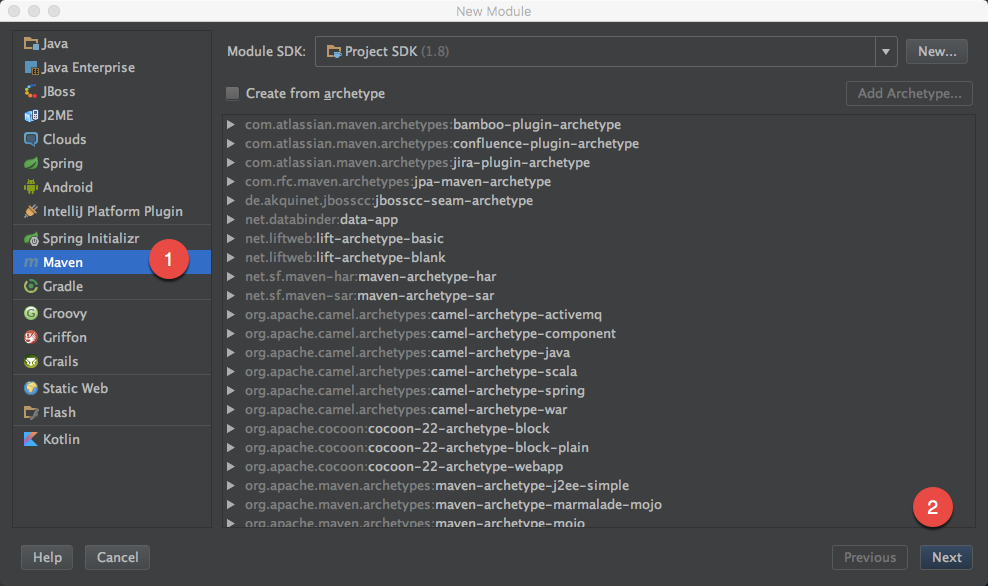Click the Spring Initializr icon
The image size is (988, 586).
point(31,238)
